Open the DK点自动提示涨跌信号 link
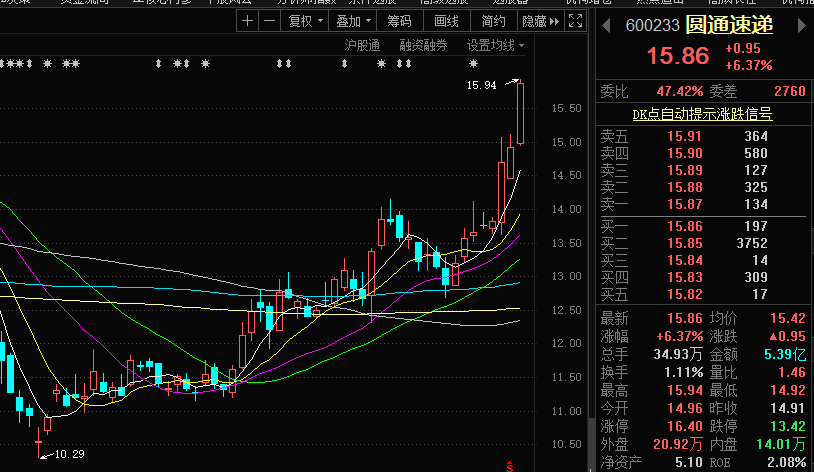 coord(702,114)
